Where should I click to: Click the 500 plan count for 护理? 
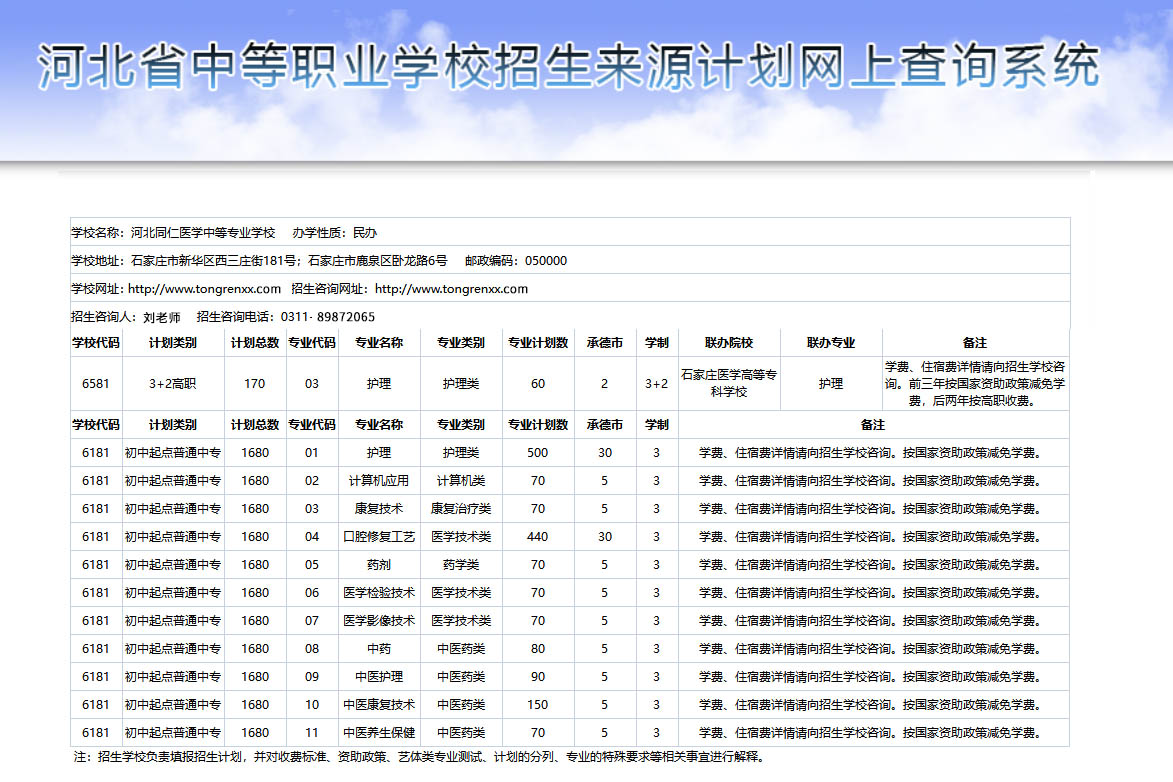tap(538, 453)
